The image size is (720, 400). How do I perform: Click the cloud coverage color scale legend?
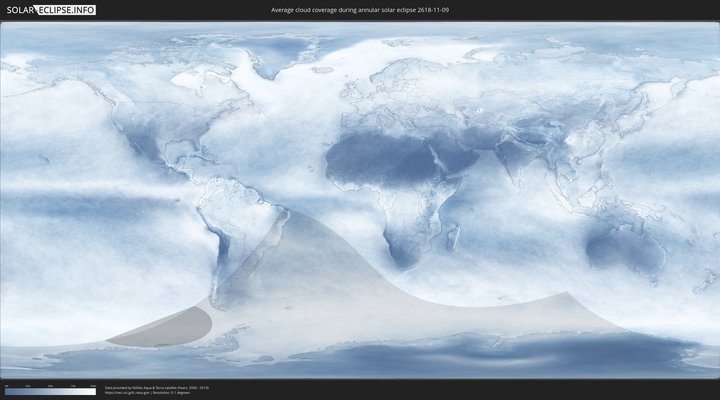tap(51, 392)
